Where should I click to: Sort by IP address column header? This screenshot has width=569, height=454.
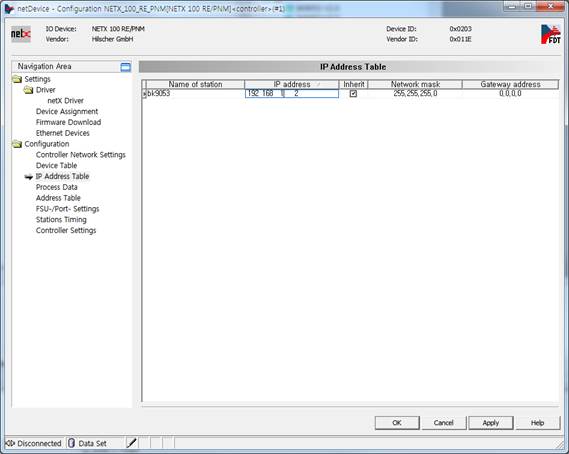[292, 84]
